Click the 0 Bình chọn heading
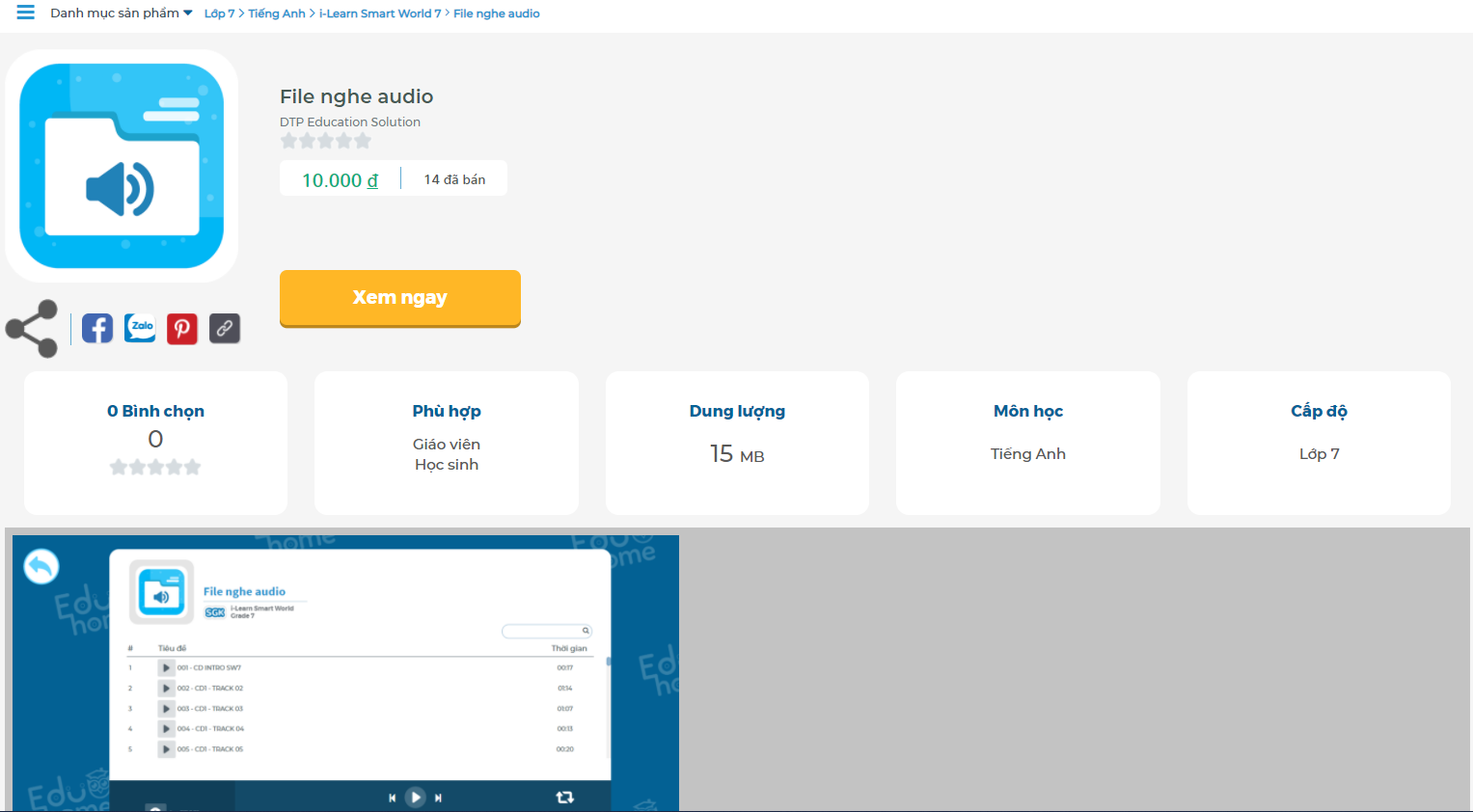The image size is (1473, 812). tap(155, 411)
